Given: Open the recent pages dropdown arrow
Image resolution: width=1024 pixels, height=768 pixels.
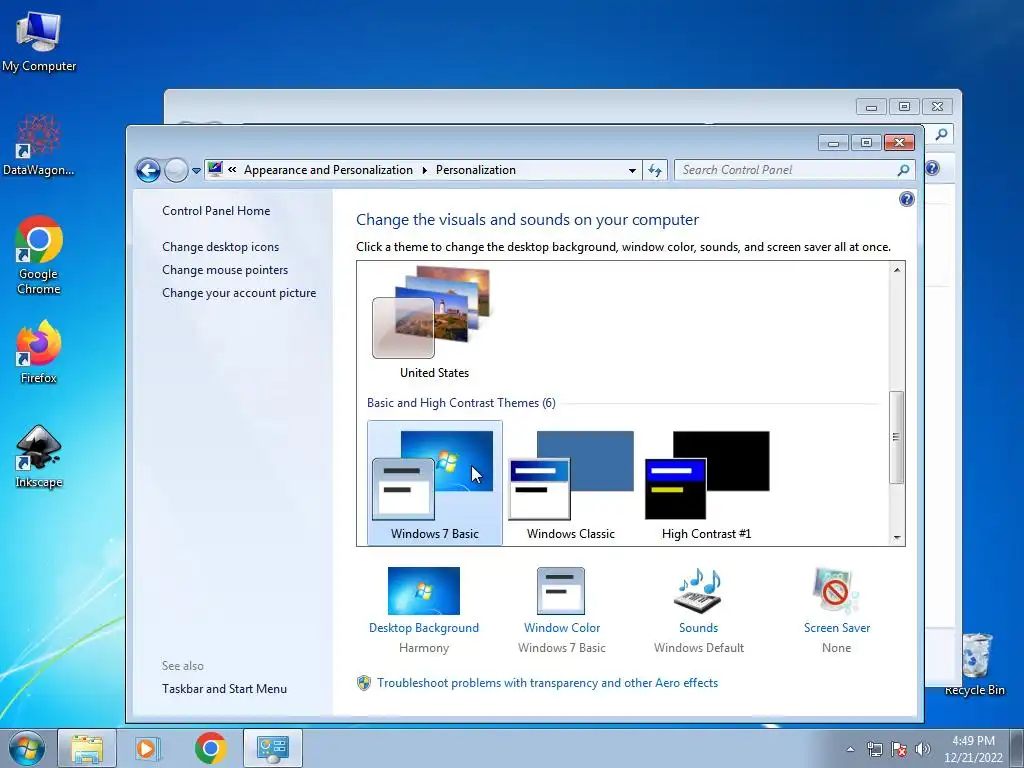Looking at the screenshot, I should pyautogui.click(x=196, y=171).
